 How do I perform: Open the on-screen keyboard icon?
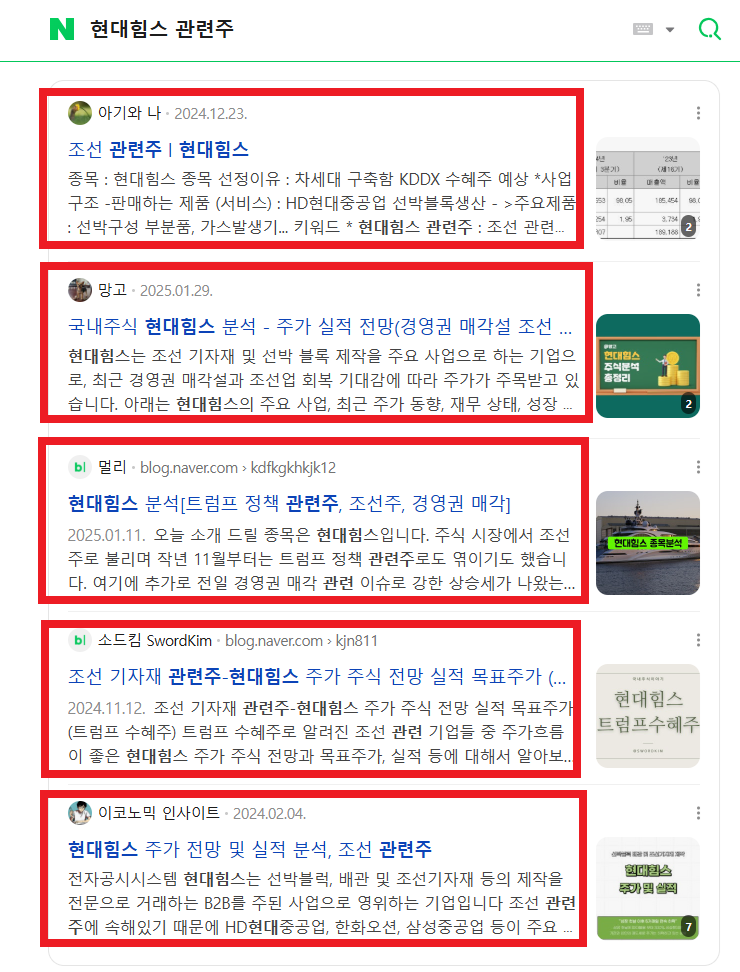point(643,29)
